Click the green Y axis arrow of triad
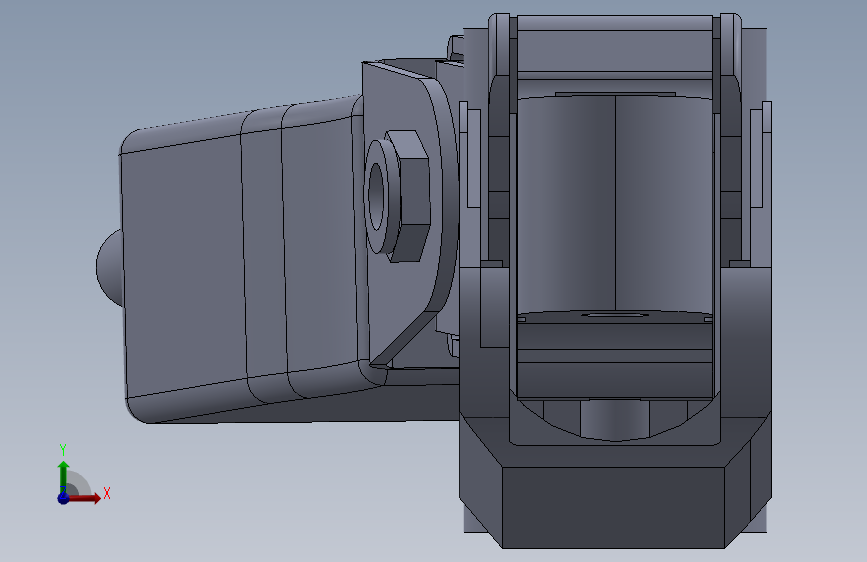This screenshot has height=562, width=867. click(x=64, y=477)
